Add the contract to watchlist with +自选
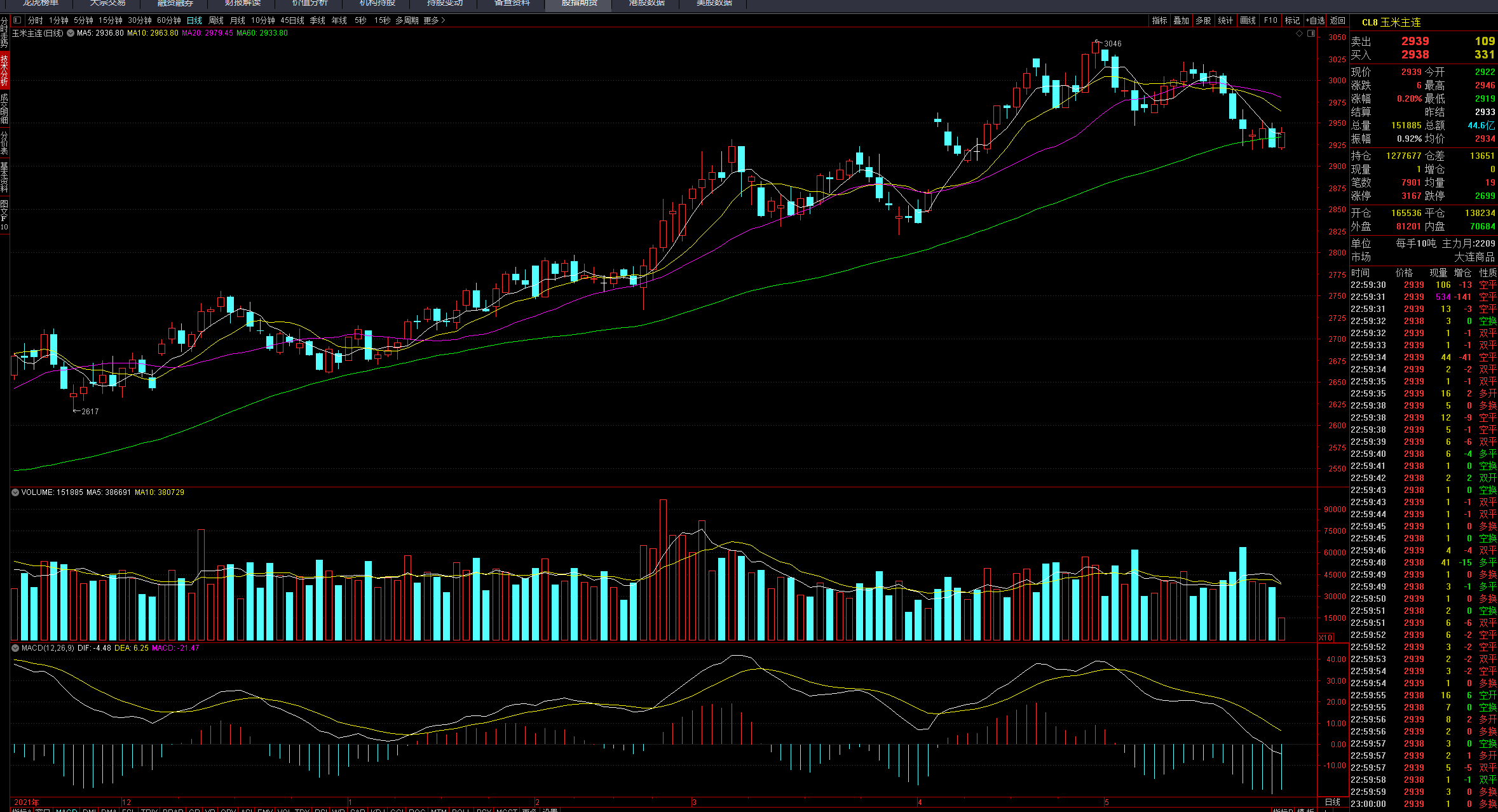Viewport: 1498px width, 812px height. (x=1315, y=20)
